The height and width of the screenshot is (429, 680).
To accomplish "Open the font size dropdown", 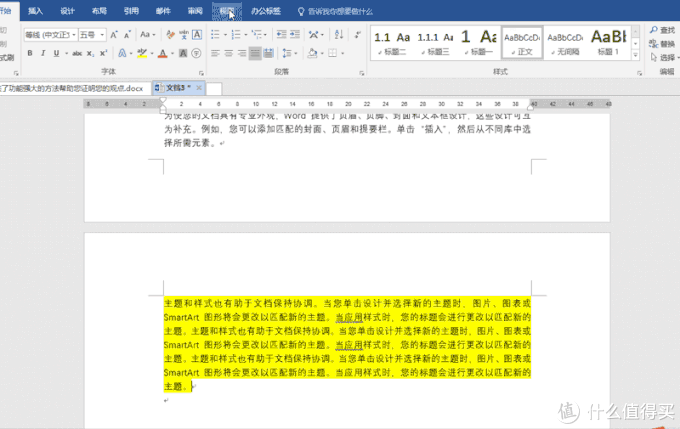I will (102, 35).
